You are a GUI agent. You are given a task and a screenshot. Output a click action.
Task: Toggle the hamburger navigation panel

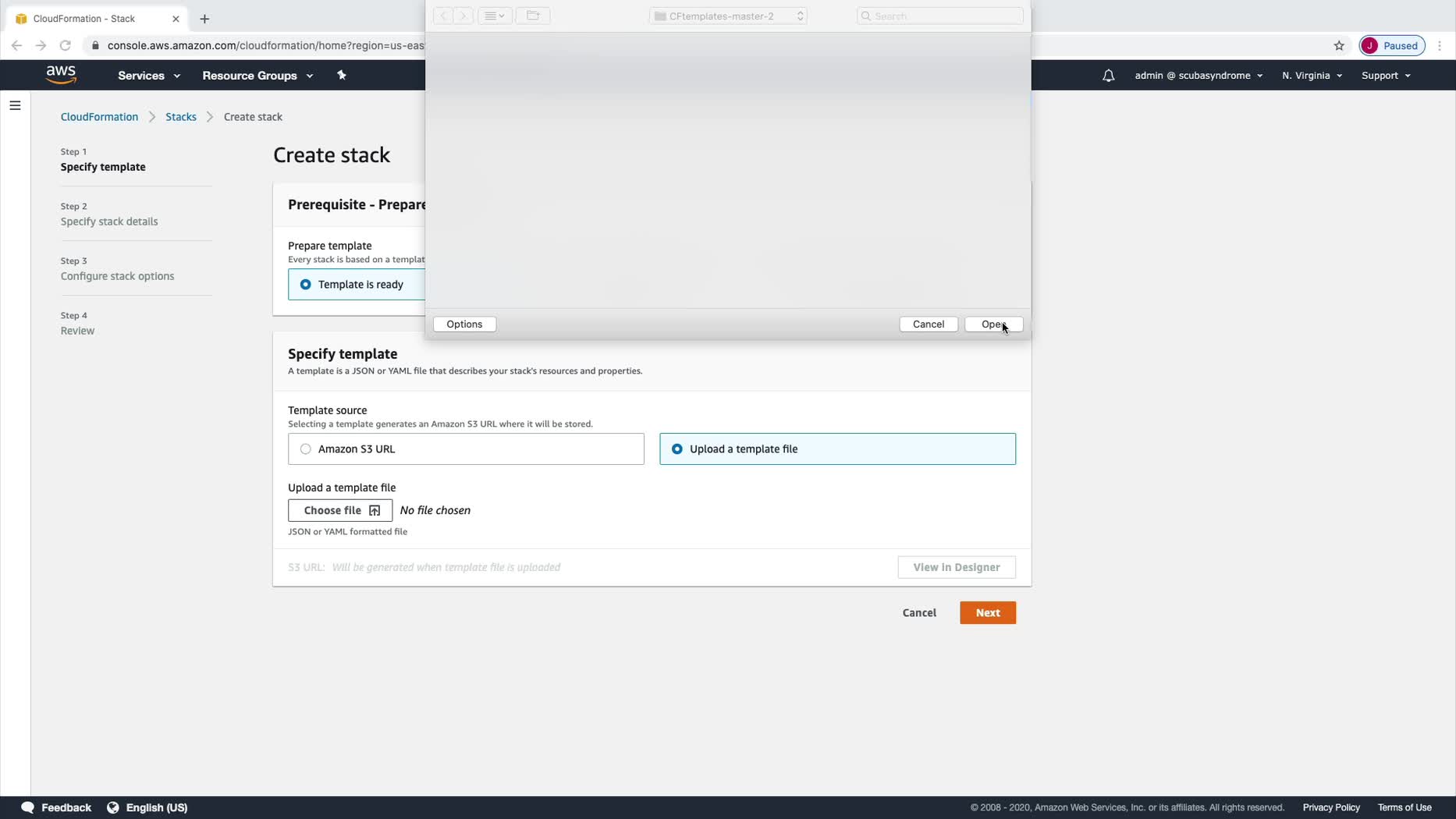point(15,105)
